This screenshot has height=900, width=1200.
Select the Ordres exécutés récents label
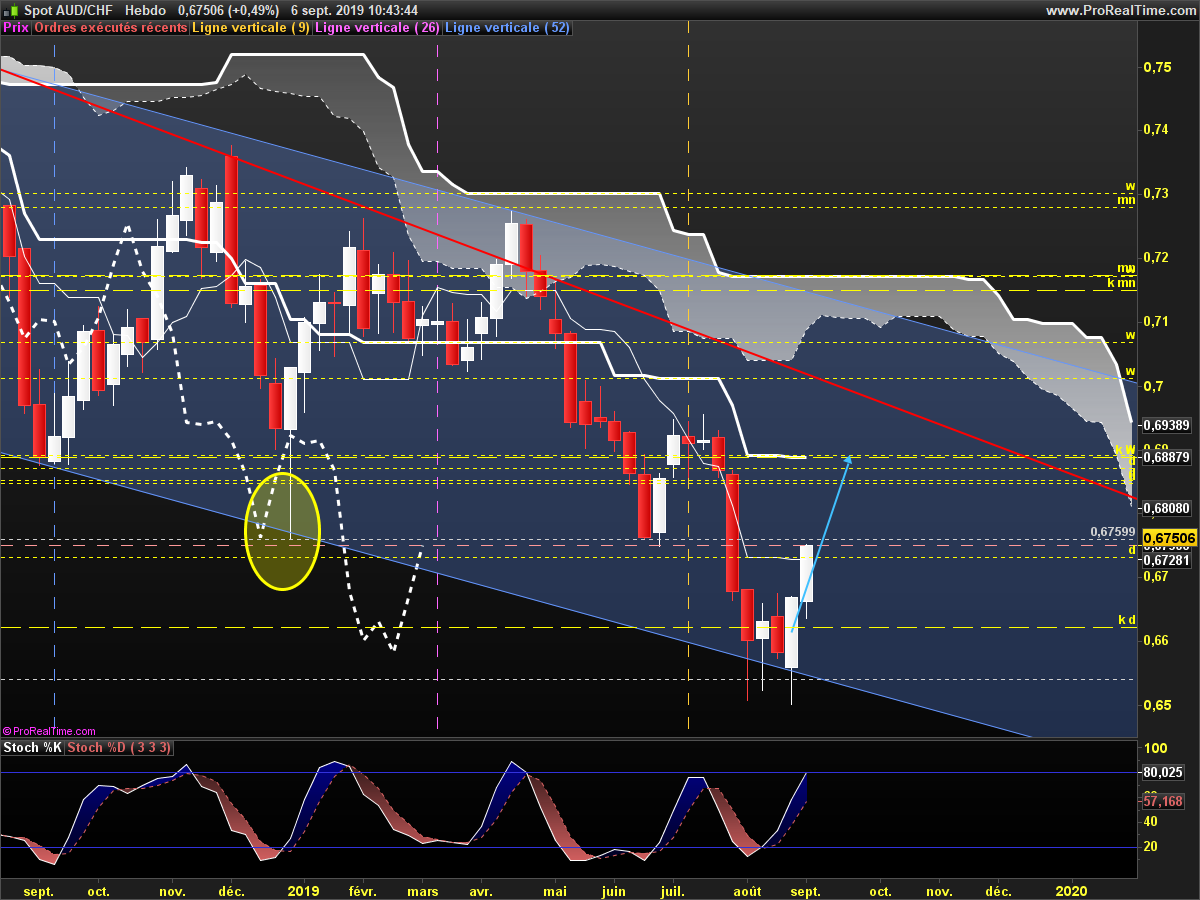click(111, 28)
